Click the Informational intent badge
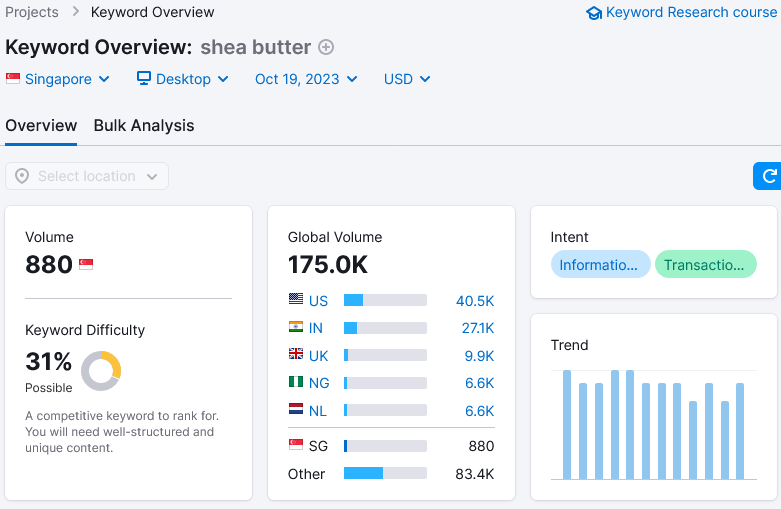The height and width of the screenshot is (509, 781). 599,264
